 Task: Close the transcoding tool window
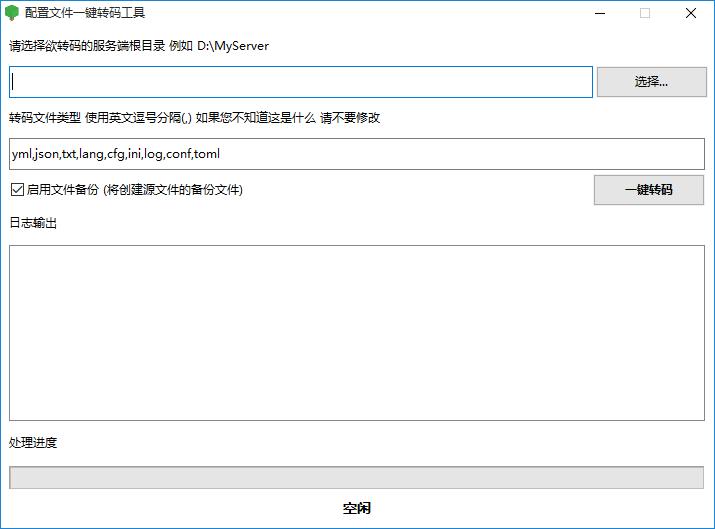point(691,13)
